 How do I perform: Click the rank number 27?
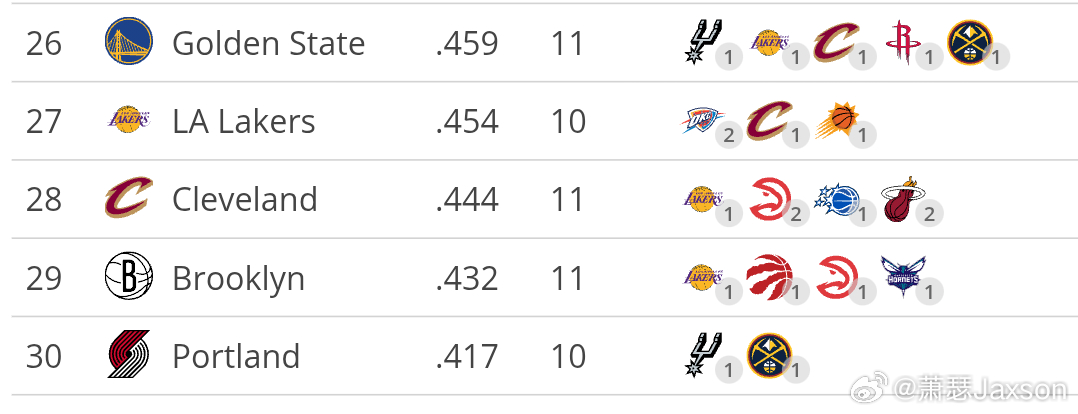coord(44,122)
